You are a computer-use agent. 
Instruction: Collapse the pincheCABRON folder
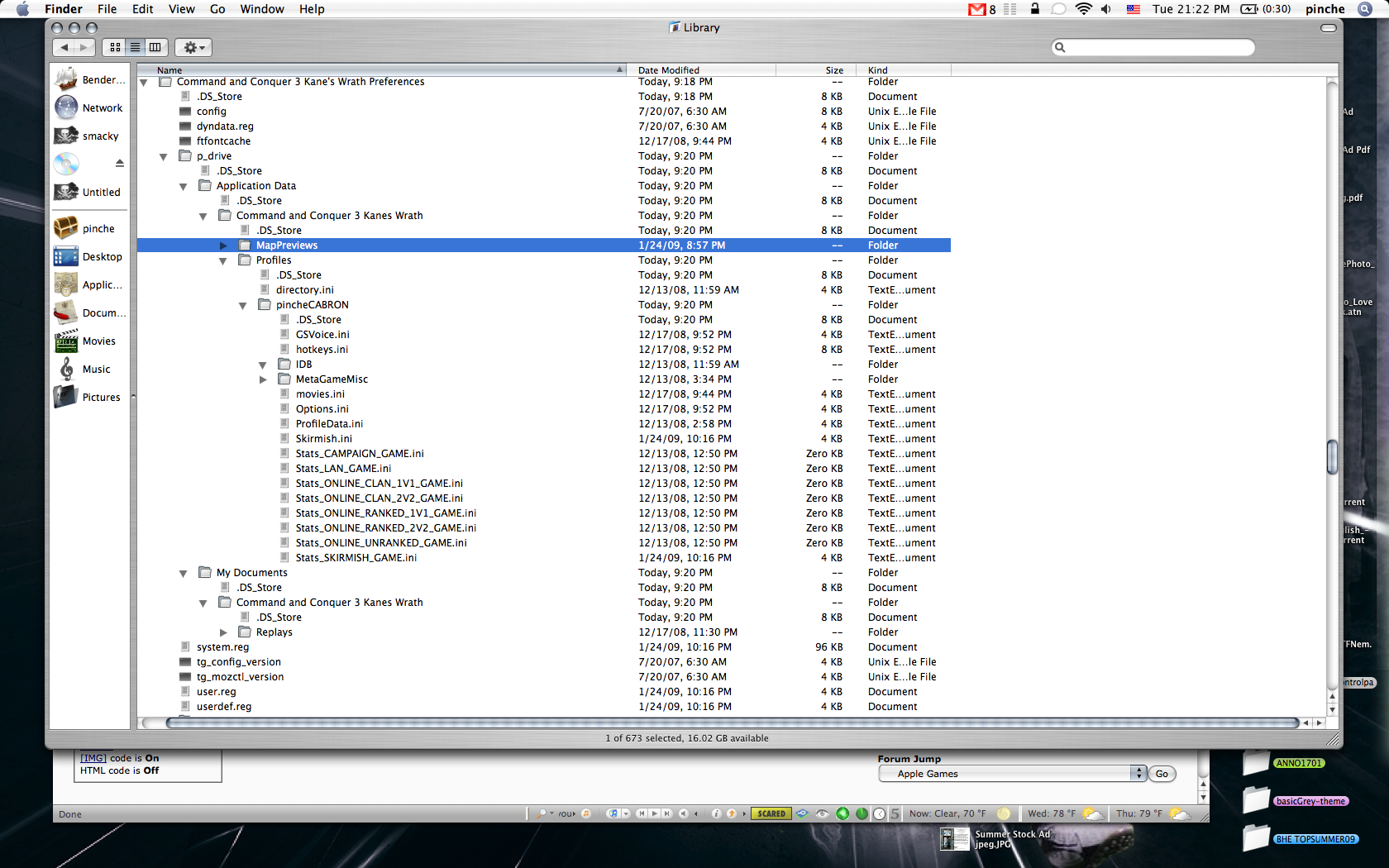(243, 306)
